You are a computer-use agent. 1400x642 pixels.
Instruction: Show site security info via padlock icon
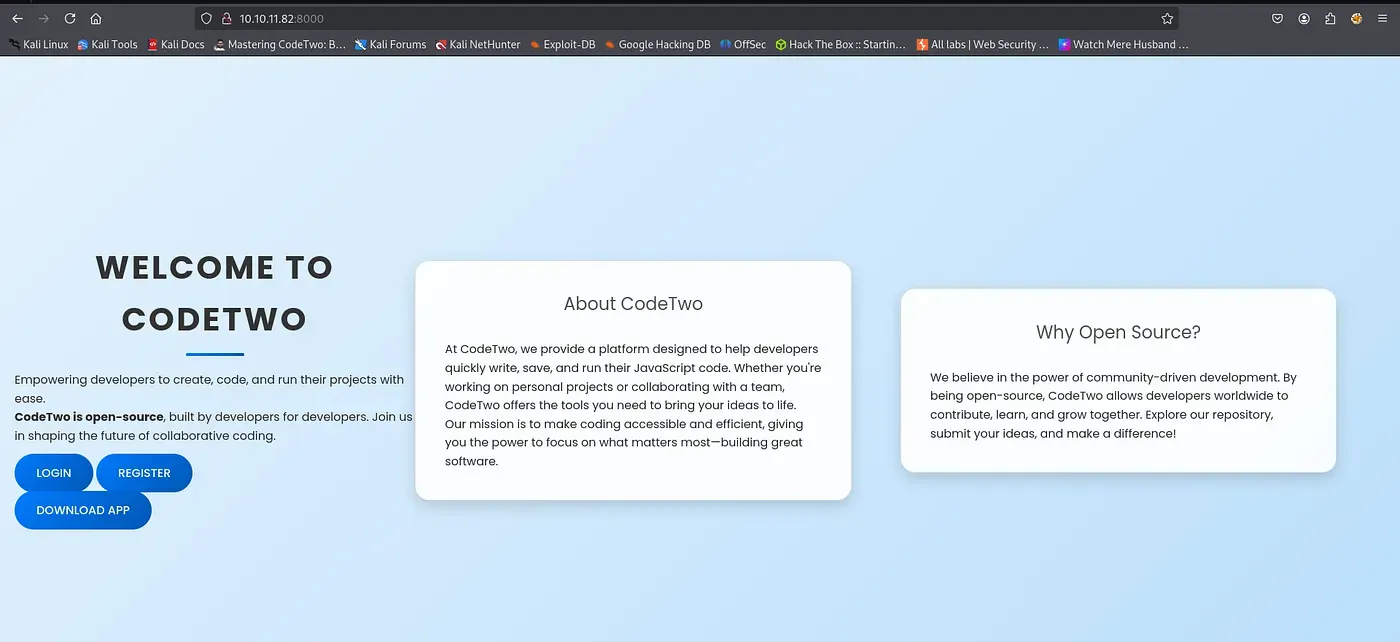click(x=226, y=18)
